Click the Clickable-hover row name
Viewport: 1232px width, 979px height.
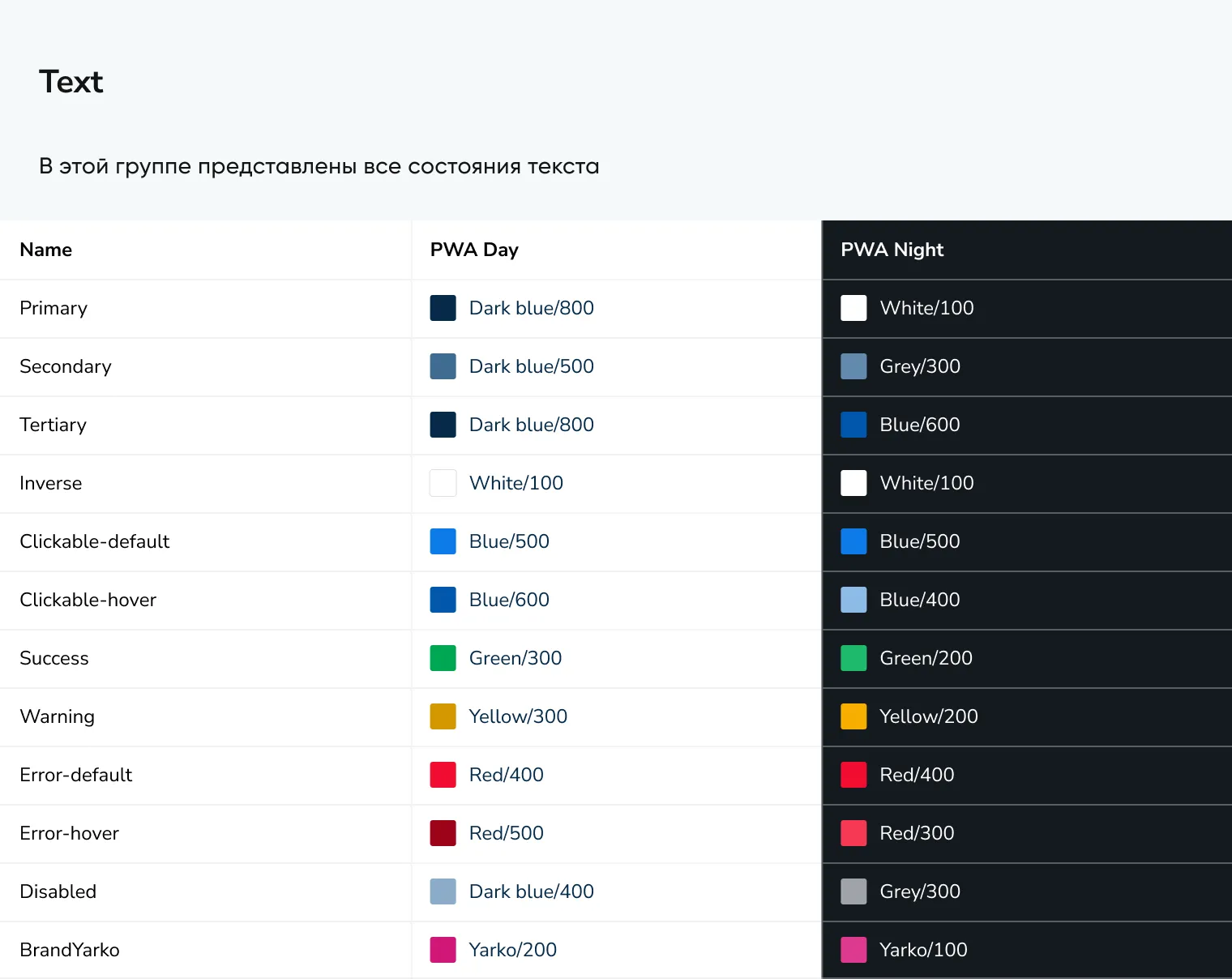click(88, 600)
